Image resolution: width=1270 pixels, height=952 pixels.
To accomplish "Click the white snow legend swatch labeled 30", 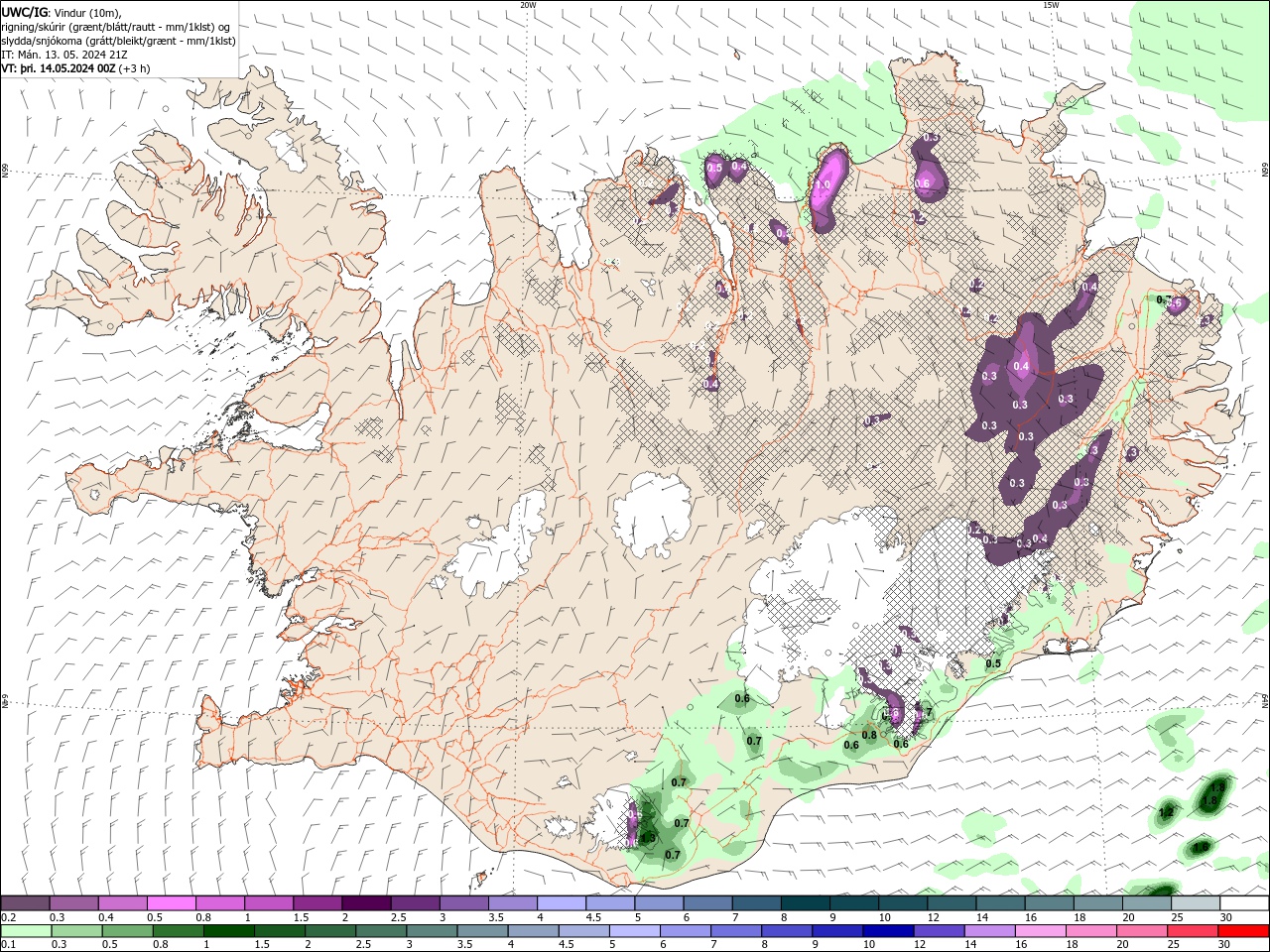I will (1244, 903).
